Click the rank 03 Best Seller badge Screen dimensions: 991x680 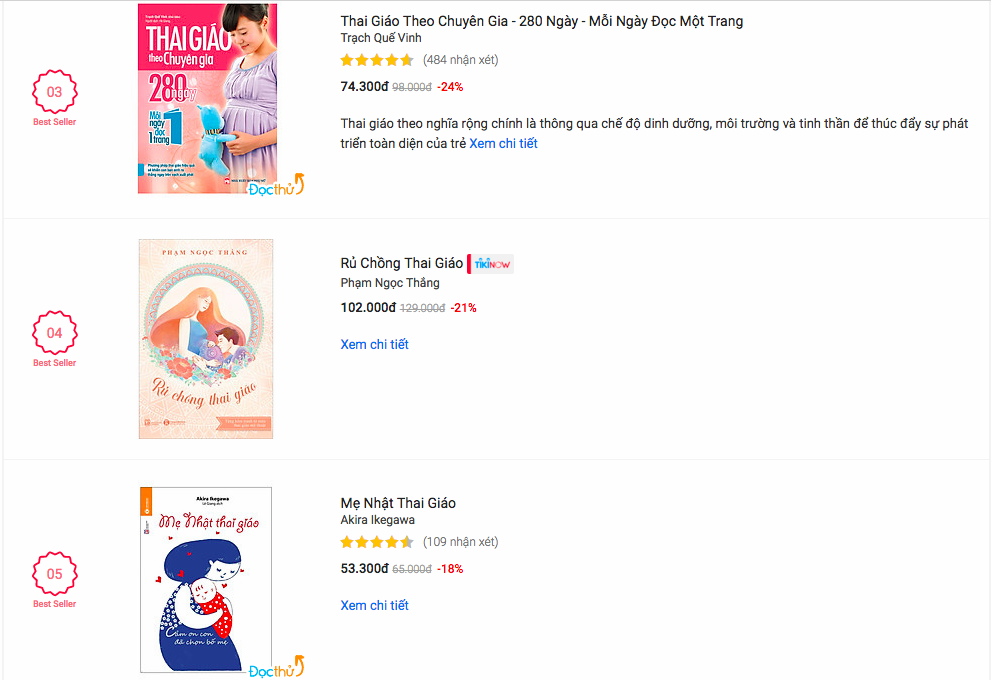pos(54,93)
